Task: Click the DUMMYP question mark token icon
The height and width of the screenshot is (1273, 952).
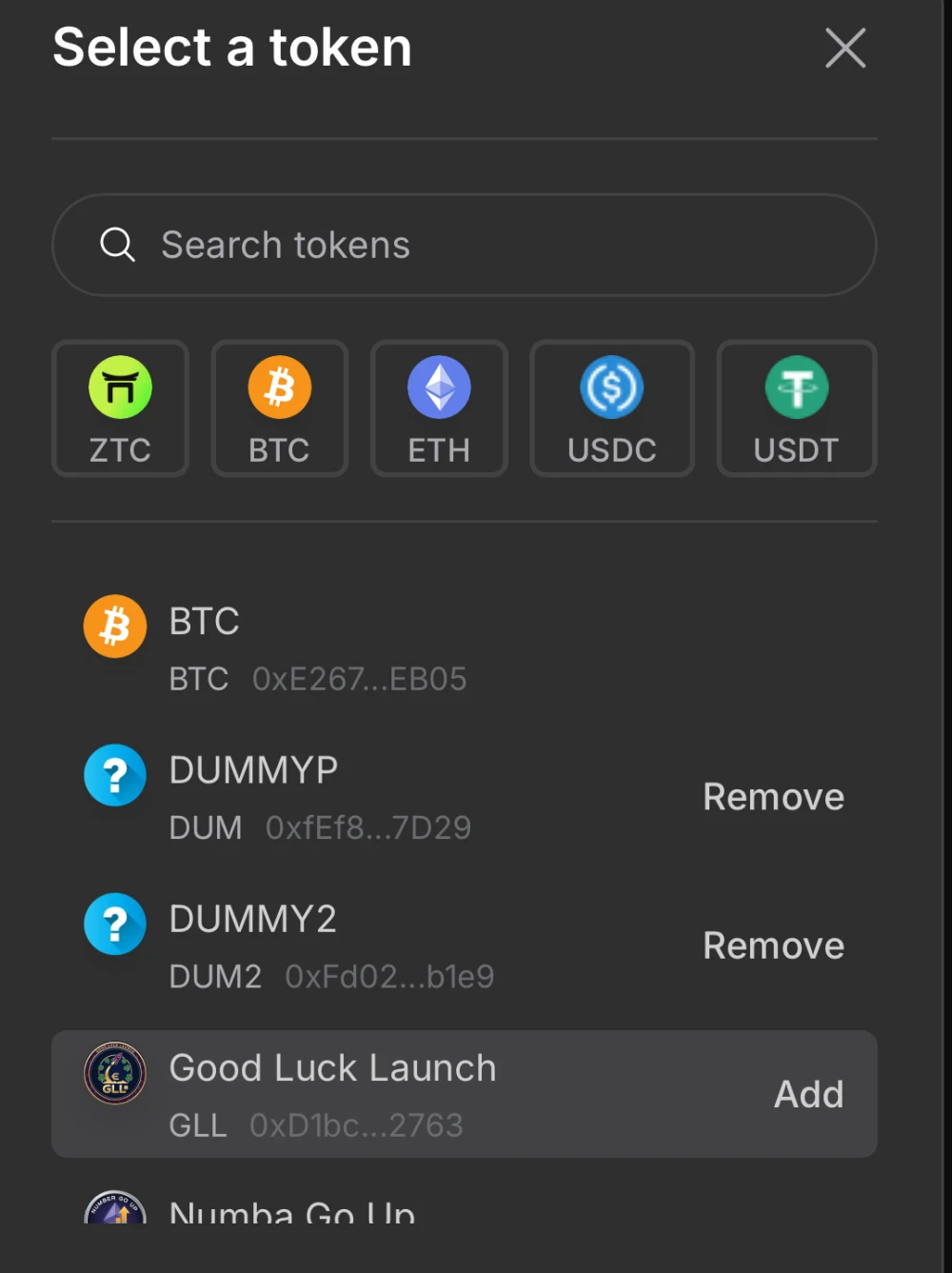Action: coord(115,775)
